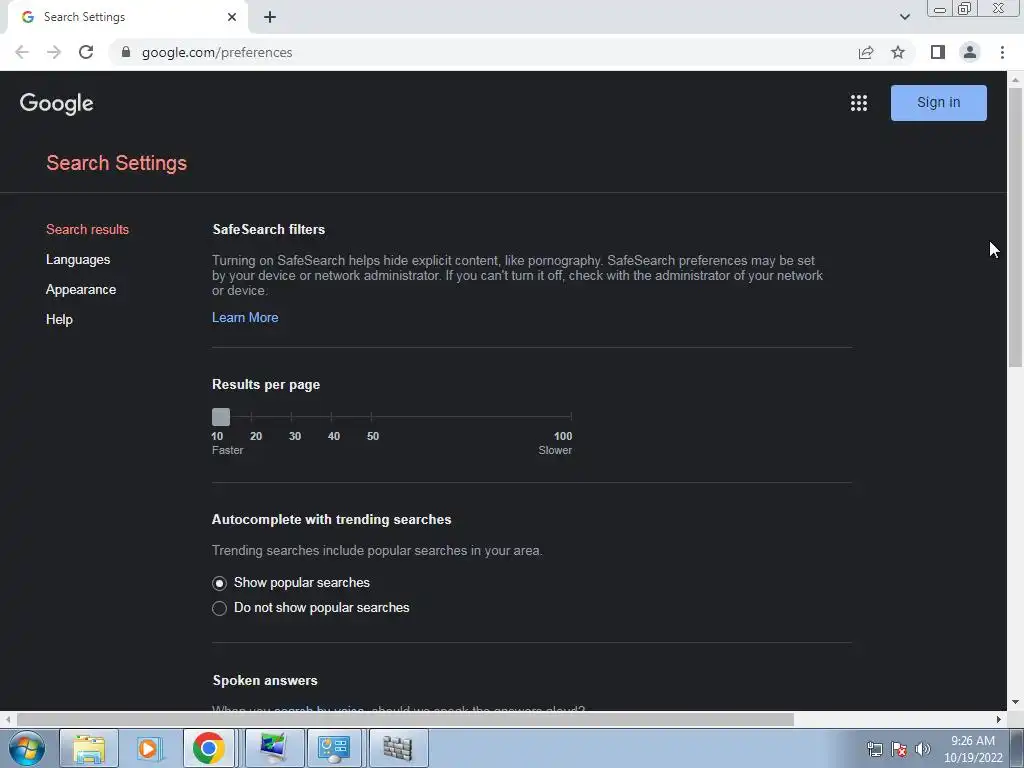Open the Help section
Viewport: 1024px width, 768px height.
(59, 319)
